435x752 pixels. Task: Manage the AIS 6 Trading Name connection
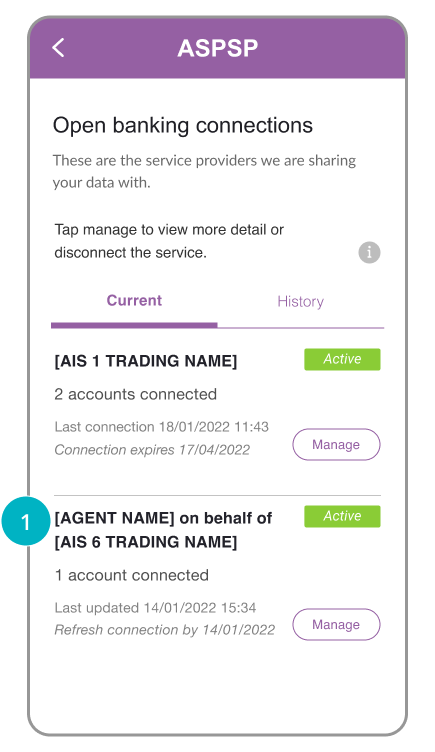pyautogui.click(x=336, y=624)
